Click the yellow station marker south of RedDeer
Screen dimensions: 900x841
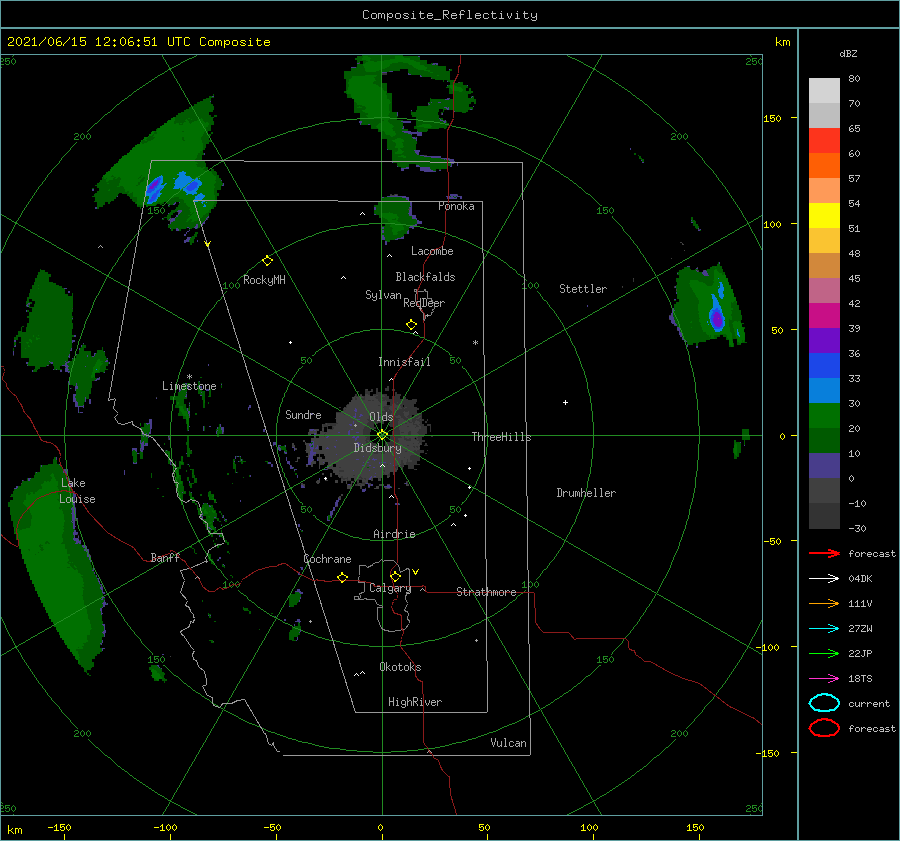pos(411,325)
